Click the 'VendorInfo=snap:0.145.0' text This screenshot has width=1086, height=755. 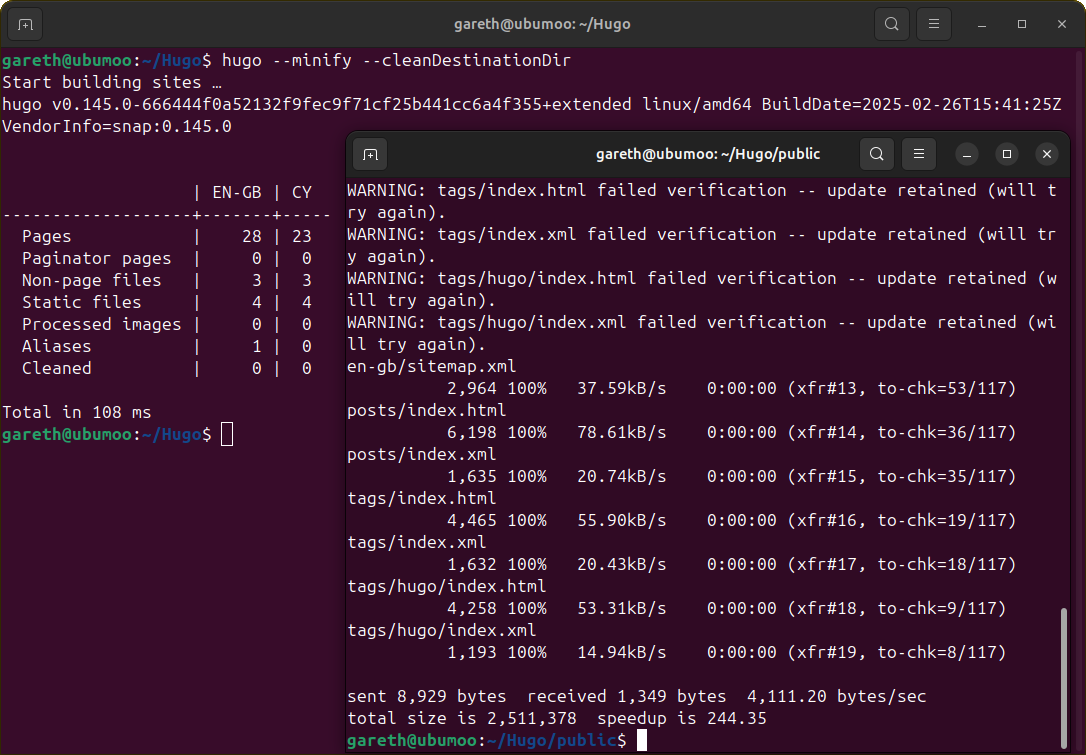[117, 127]
